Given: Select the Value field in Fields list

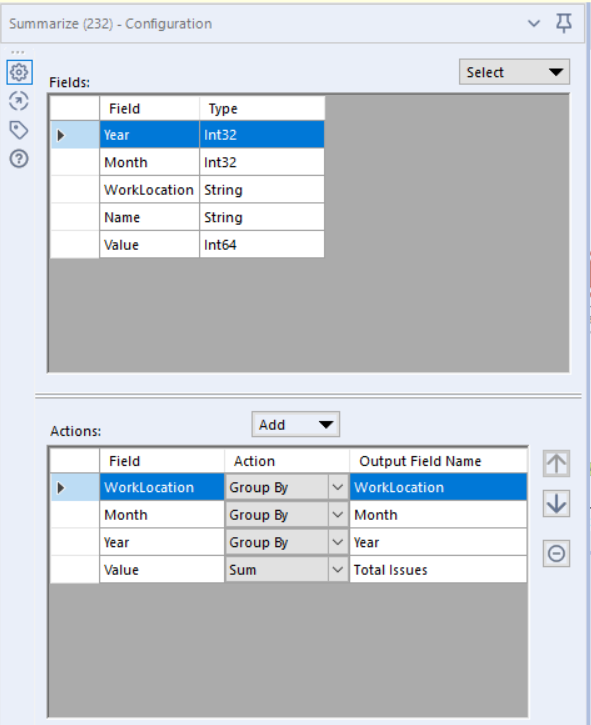Looking at the screenshot, I should pos(149,245).
